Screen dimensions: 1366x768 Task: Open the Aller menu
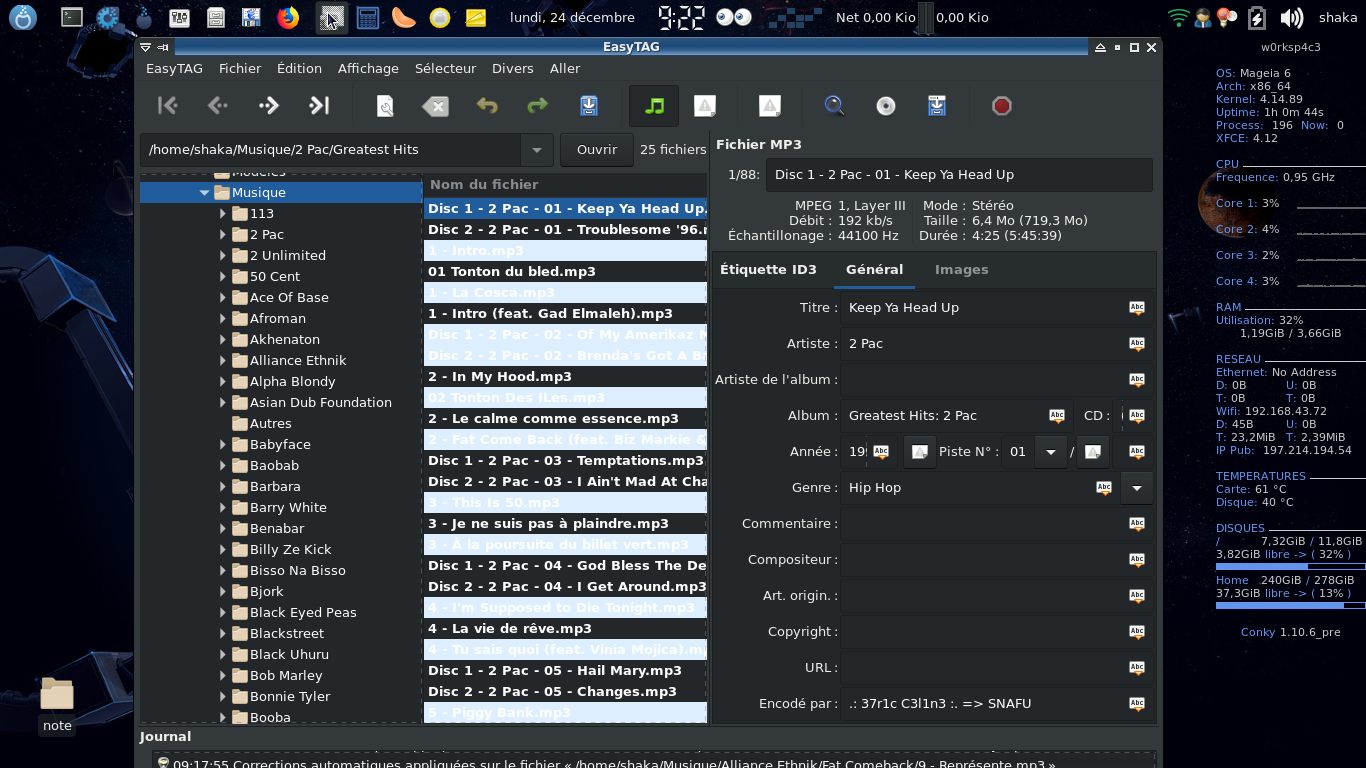(x=565, y=68)
